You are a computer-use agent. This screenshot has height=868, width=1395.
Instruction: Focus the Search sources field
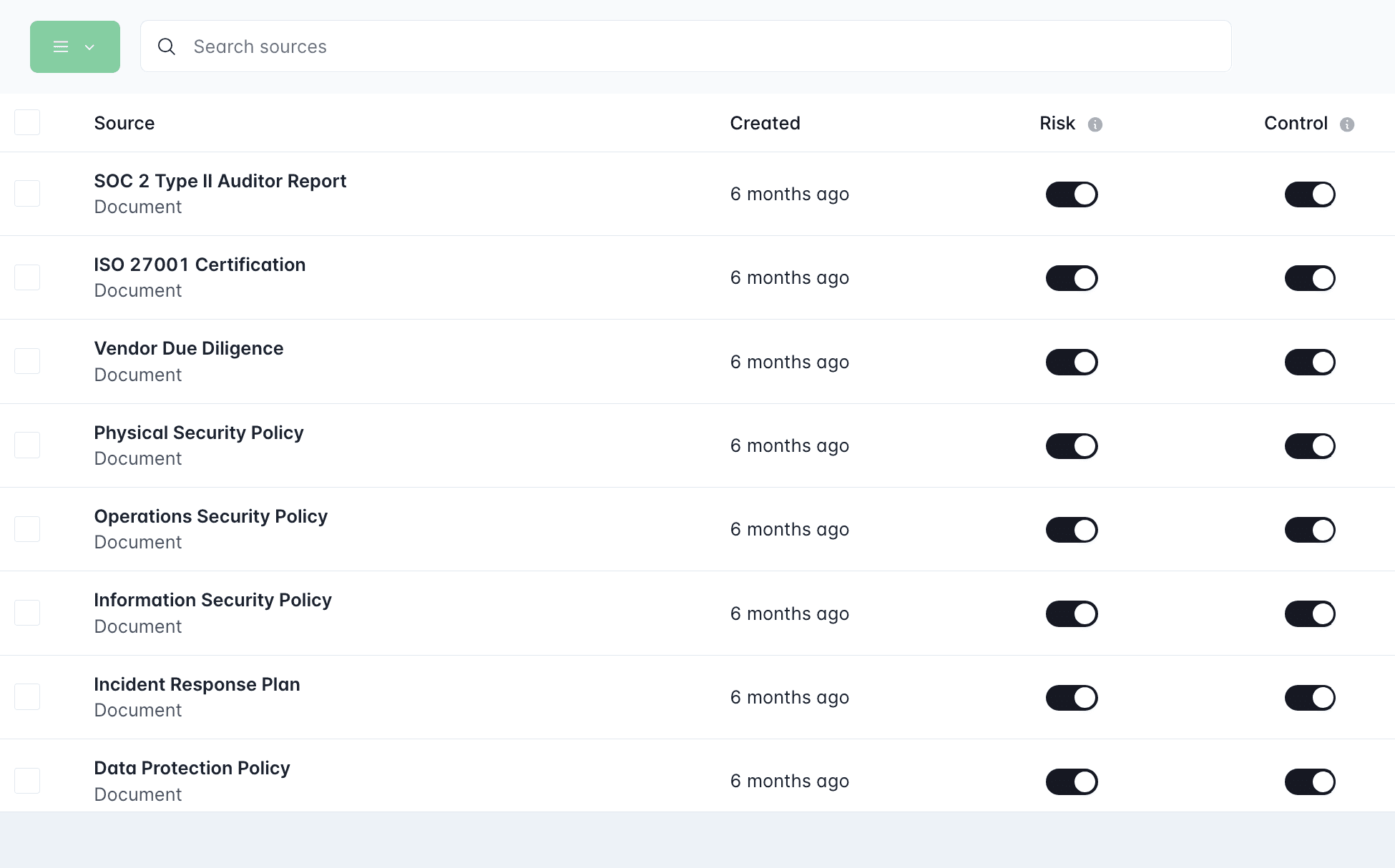tap(687, 46)
